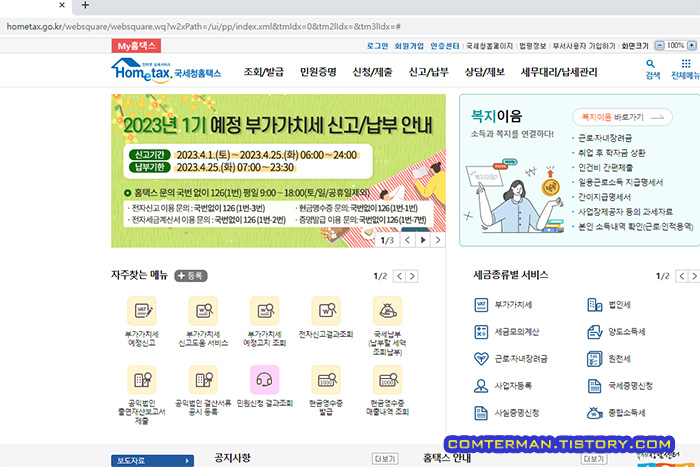Screen dimensions: 700x467
Task: Select the 양도소득세 icon
Action: (595, 332)
